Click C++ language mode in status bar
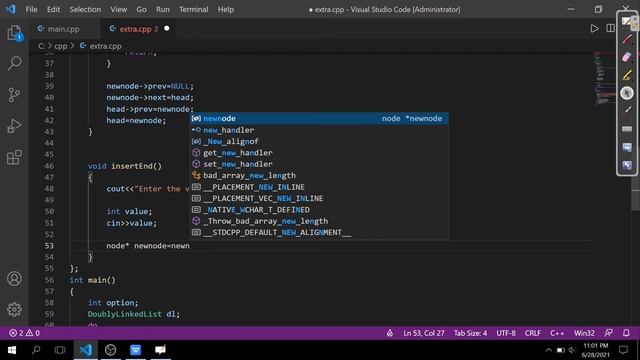The image size is (640, 360). (x=557, y=333)
